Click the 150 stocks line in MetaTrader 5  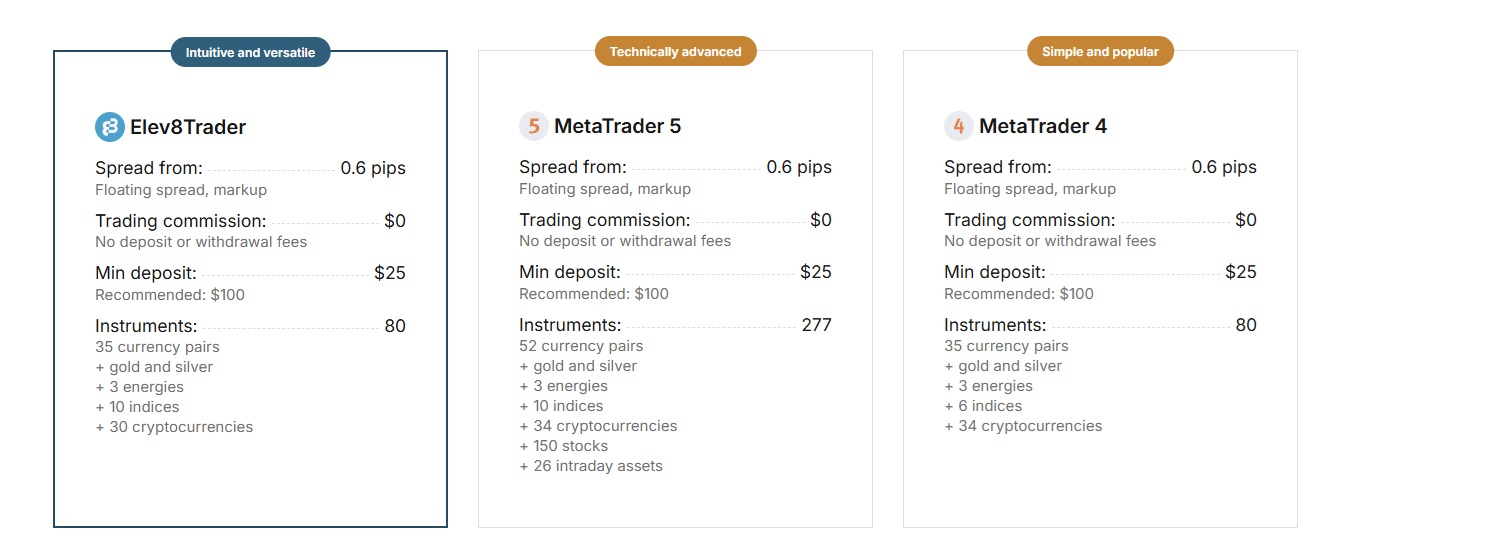564,446
